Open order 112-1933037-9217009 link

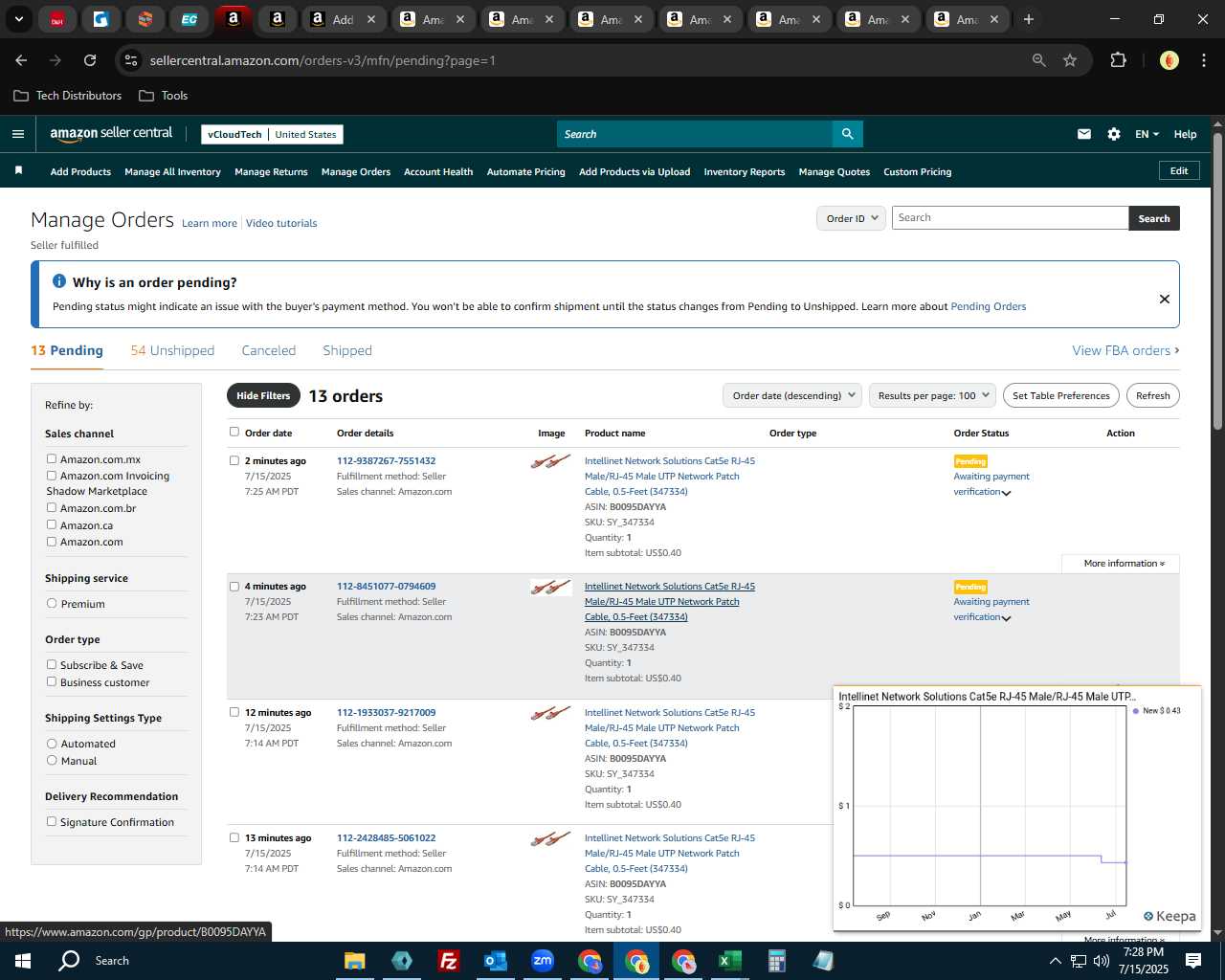[386, 712]
